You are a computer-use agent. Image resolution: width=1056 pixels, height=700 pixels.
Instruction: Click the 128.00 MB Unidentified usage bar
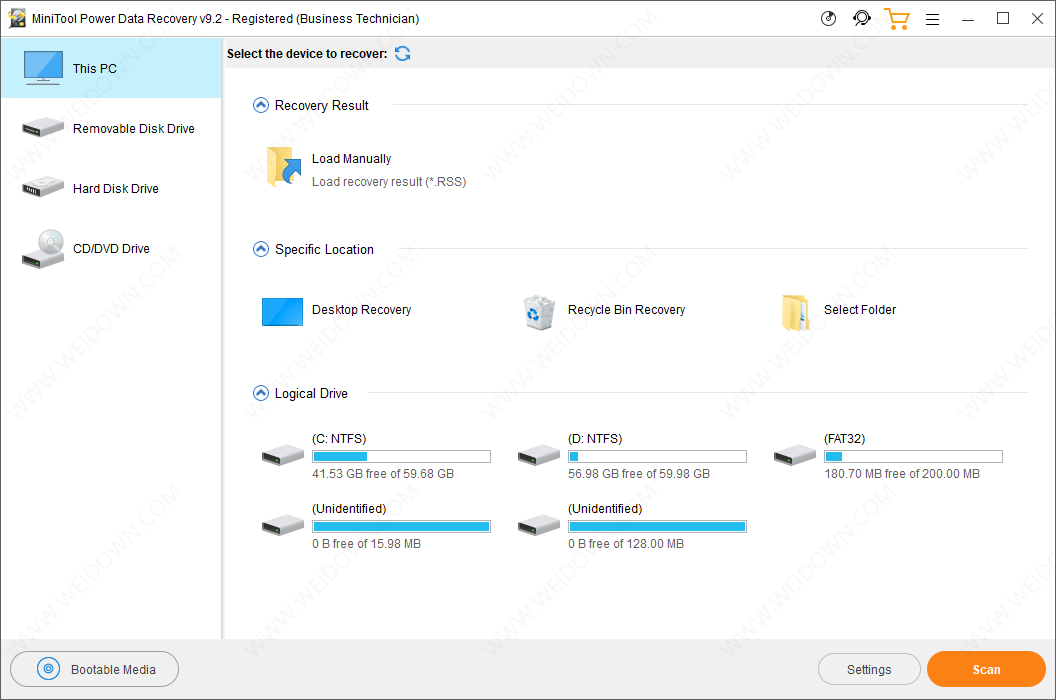click(657, 527)
